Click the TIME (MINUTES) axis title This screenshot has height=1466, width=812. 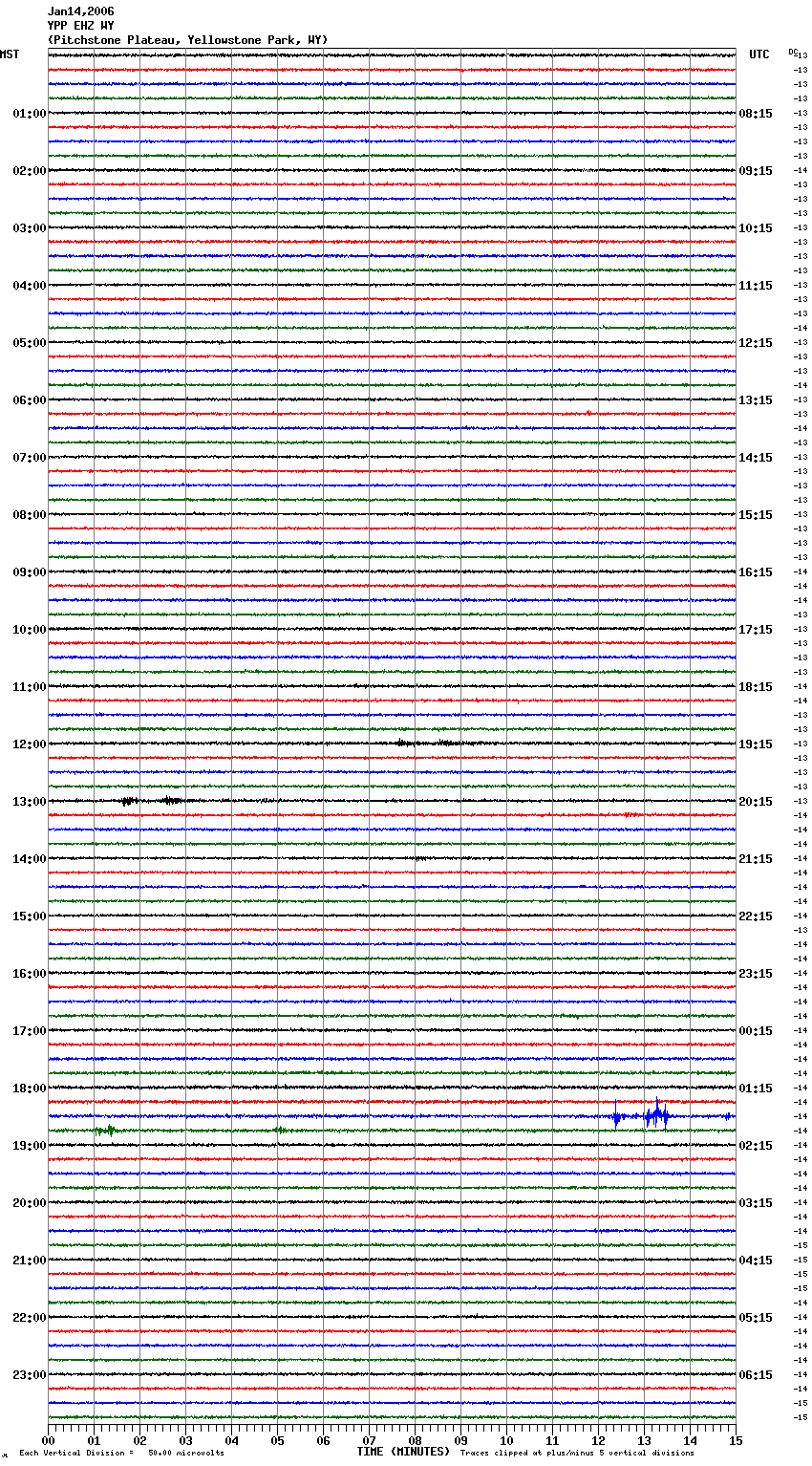[403, 1452]
